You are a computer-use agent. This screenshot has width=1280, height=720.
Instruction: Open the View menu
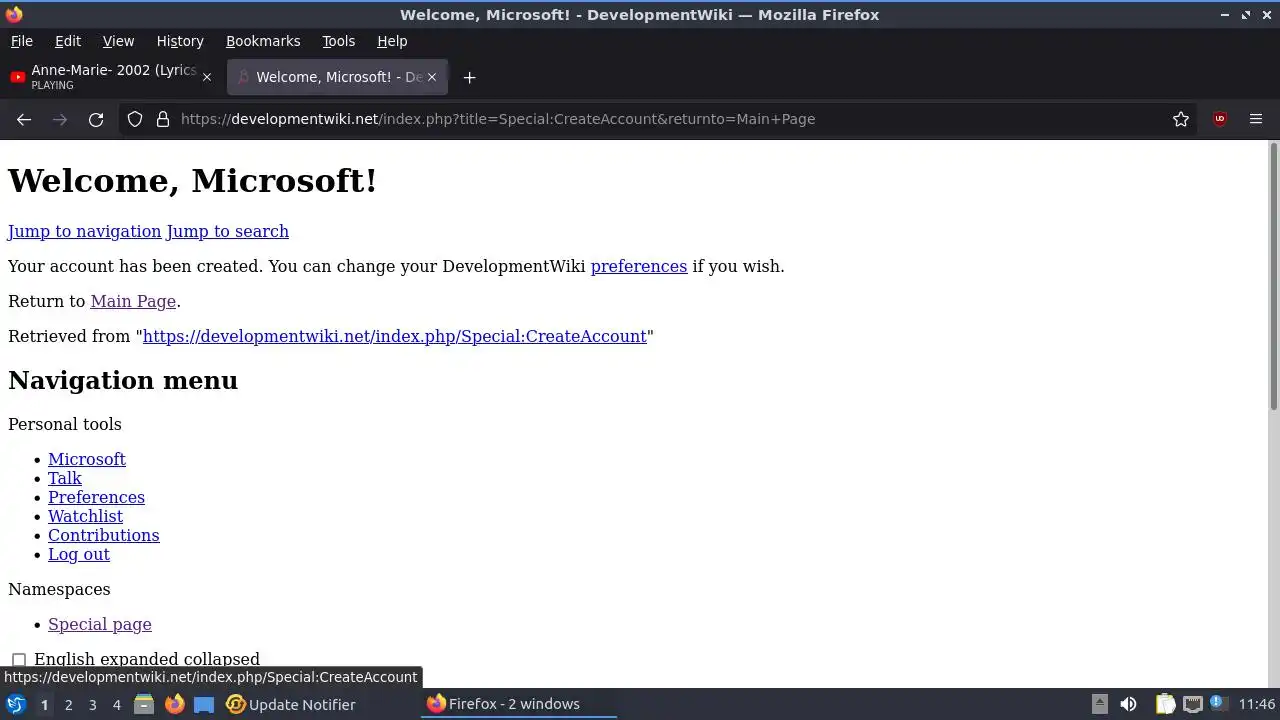coord(118,41)
